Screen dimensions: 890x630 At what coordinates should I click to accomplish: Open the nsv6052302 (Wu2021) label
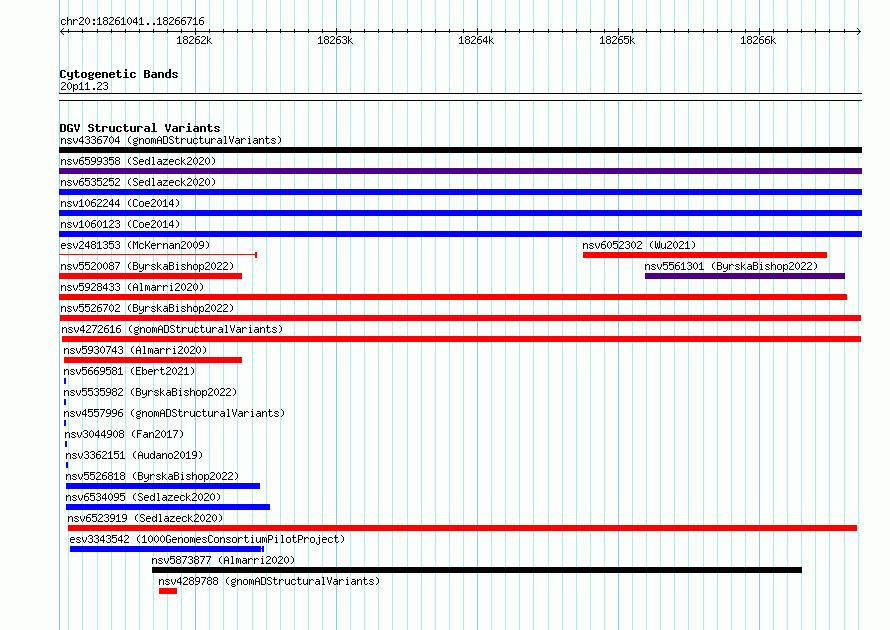(639, 245)
